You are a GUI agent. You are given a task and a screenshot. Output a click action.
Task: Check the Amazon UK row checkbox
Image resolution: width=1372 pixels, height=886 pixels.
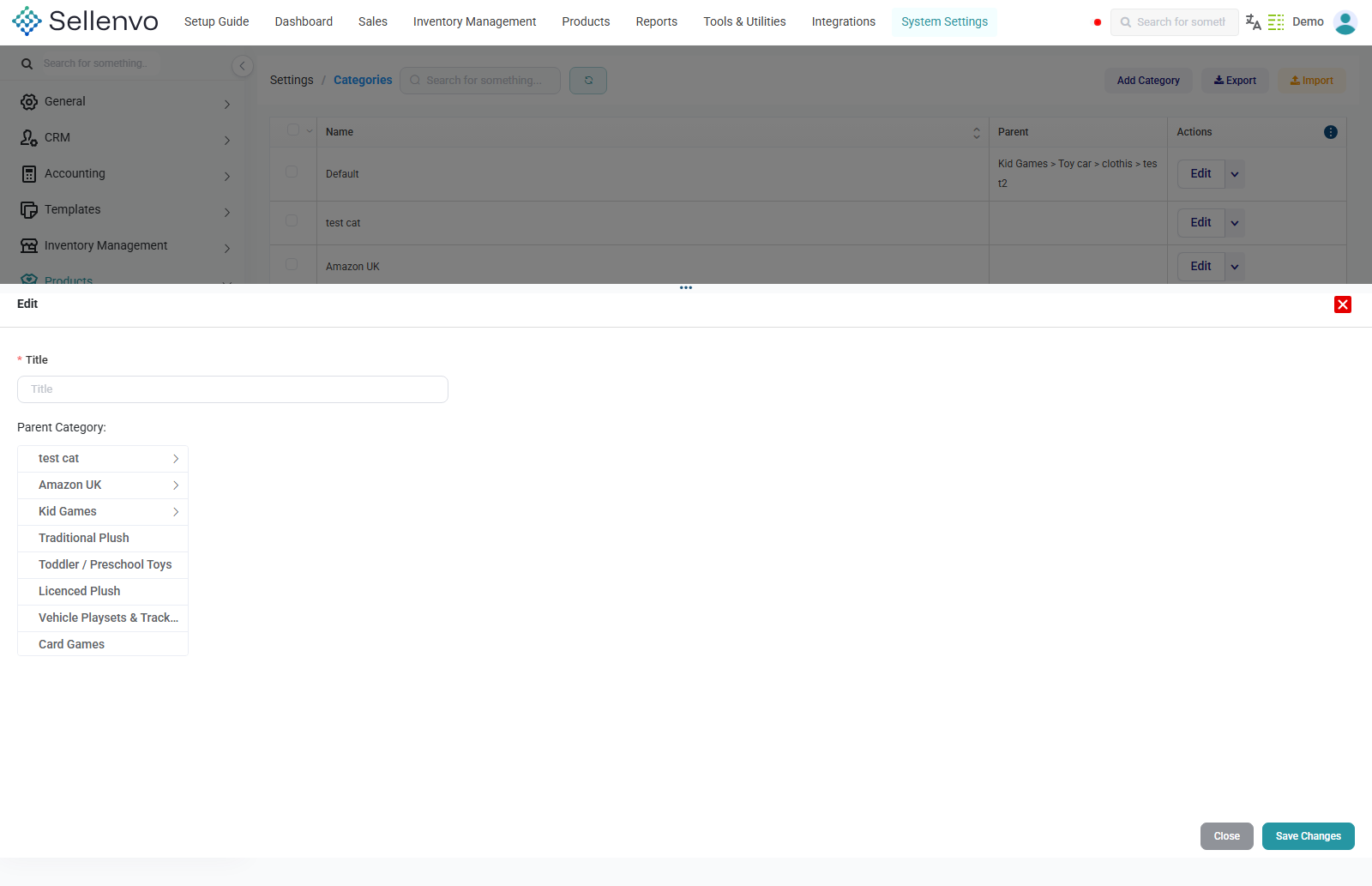coord(292,264)
